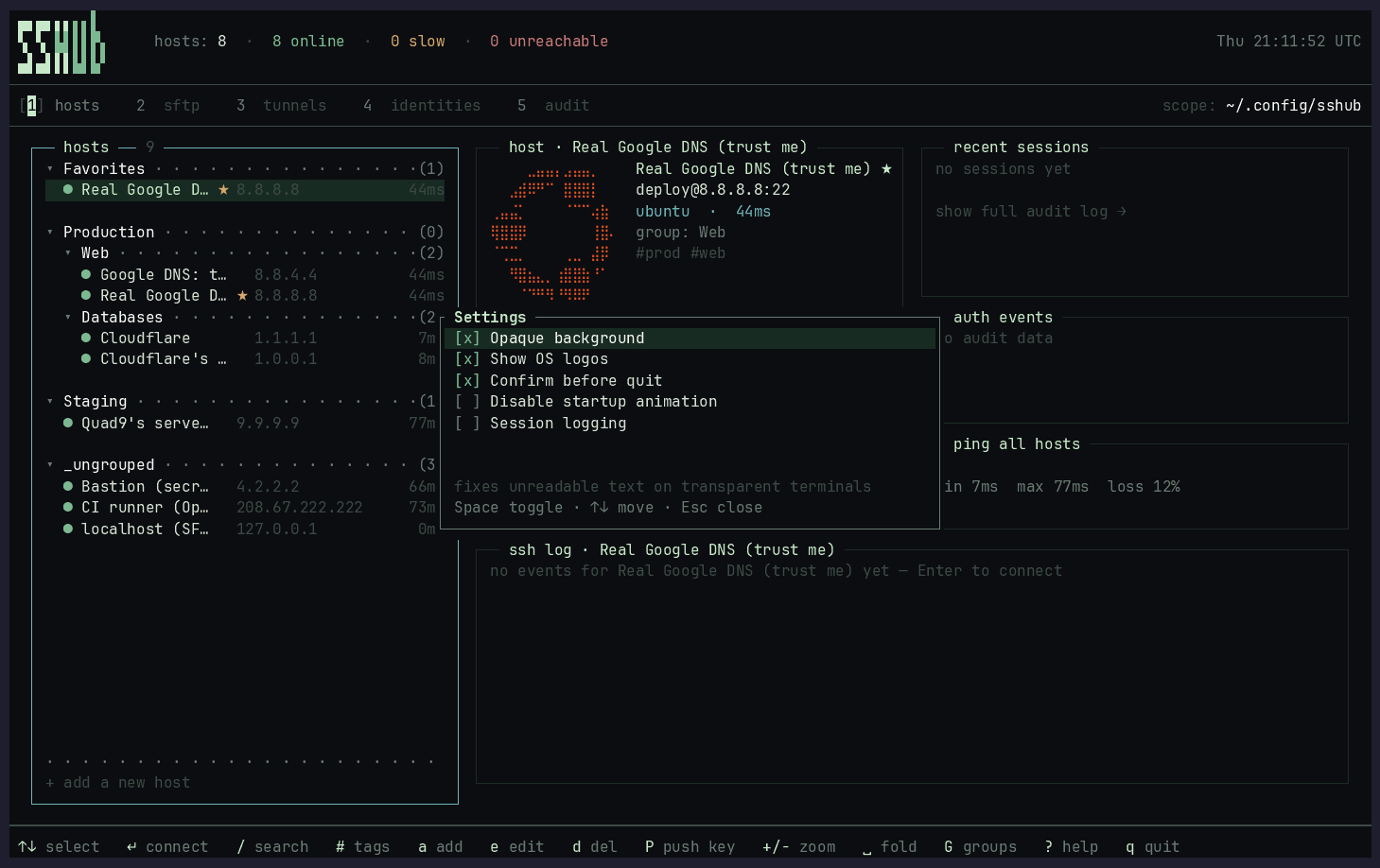1380x868 pixels.
Task: Collapse the Web subgroup
Action: click(68, 252)
